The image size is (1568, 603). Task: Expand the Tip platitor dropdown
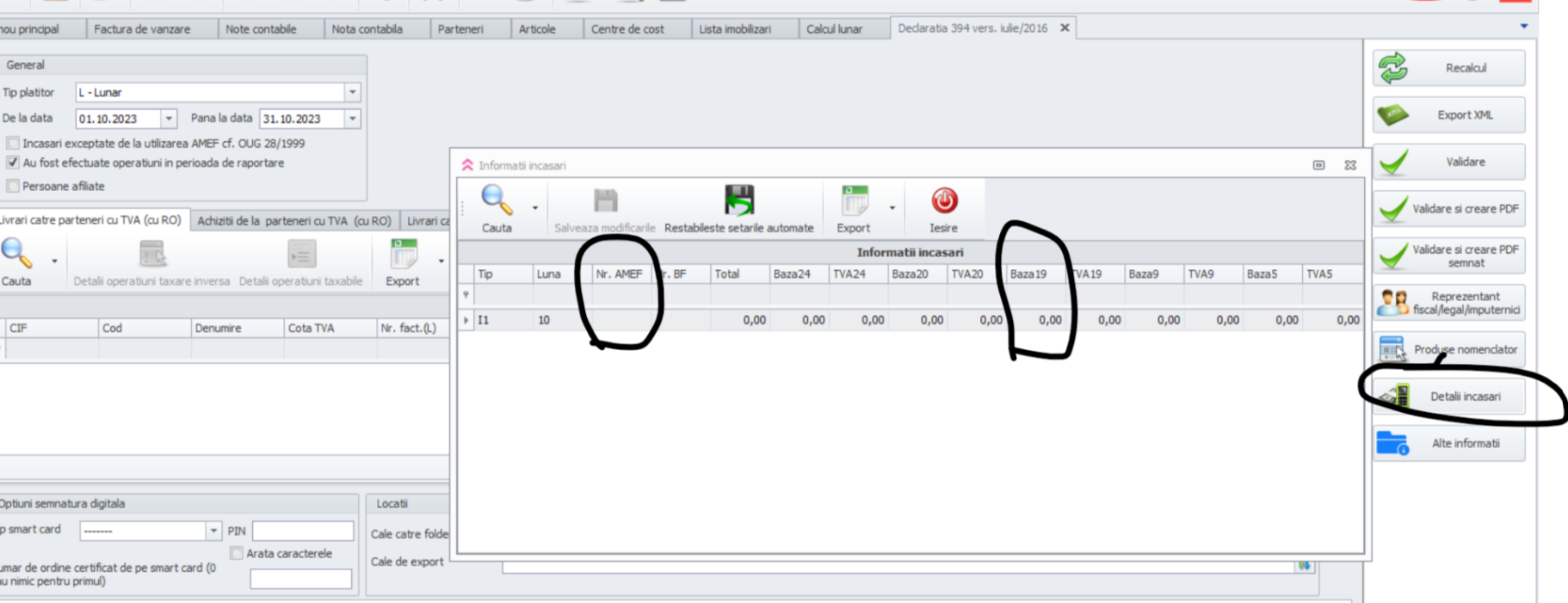click(352, 92)
